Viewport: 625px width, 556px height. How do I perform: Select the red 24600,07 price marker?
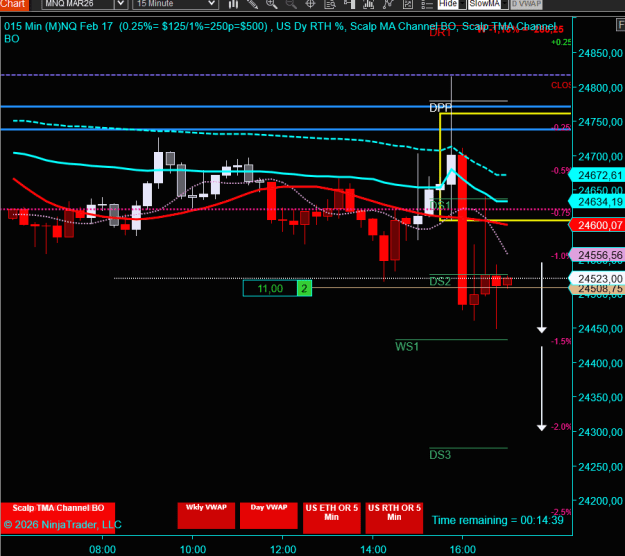597,225
